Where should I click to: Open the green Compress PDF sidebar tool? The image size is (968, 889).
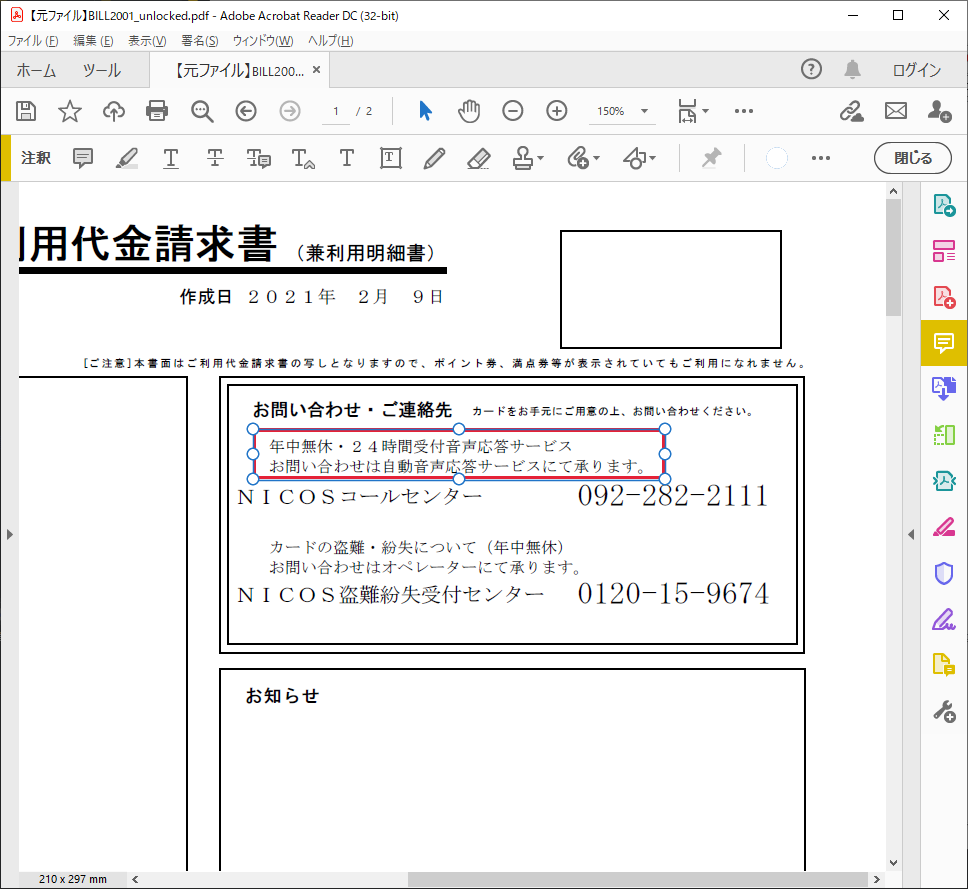pos(944,435)
